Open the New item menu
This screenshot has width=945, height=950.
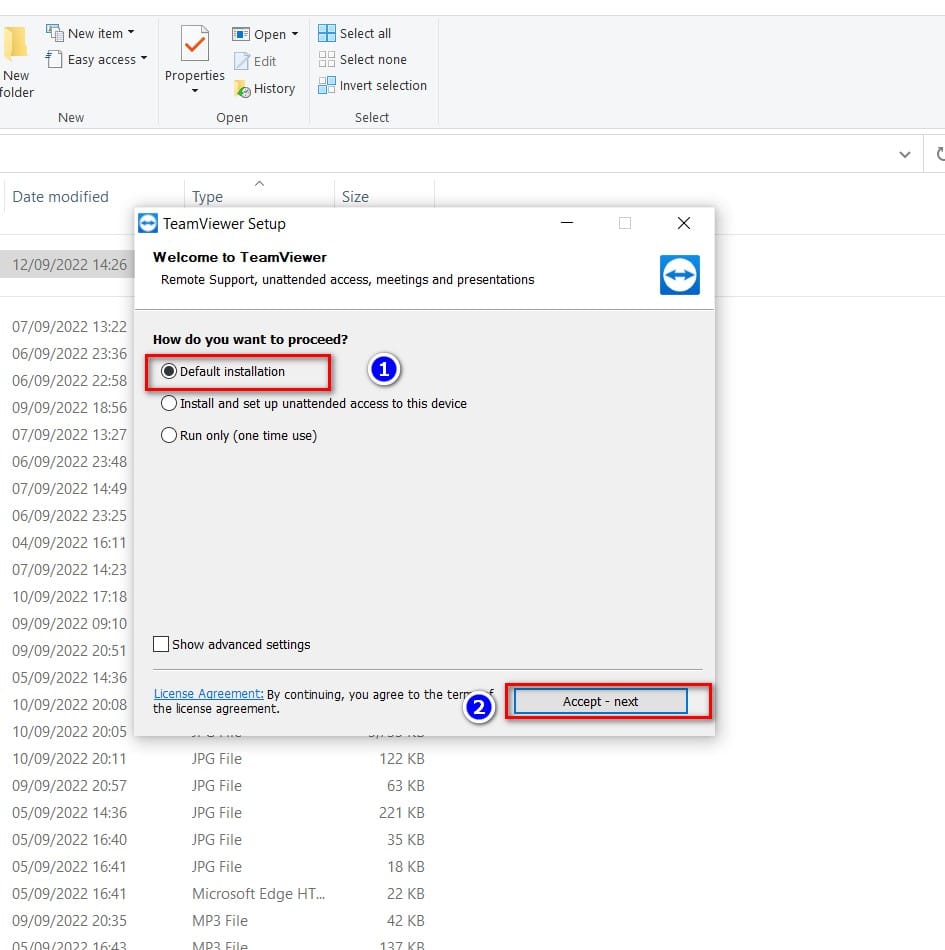[90, 33]
